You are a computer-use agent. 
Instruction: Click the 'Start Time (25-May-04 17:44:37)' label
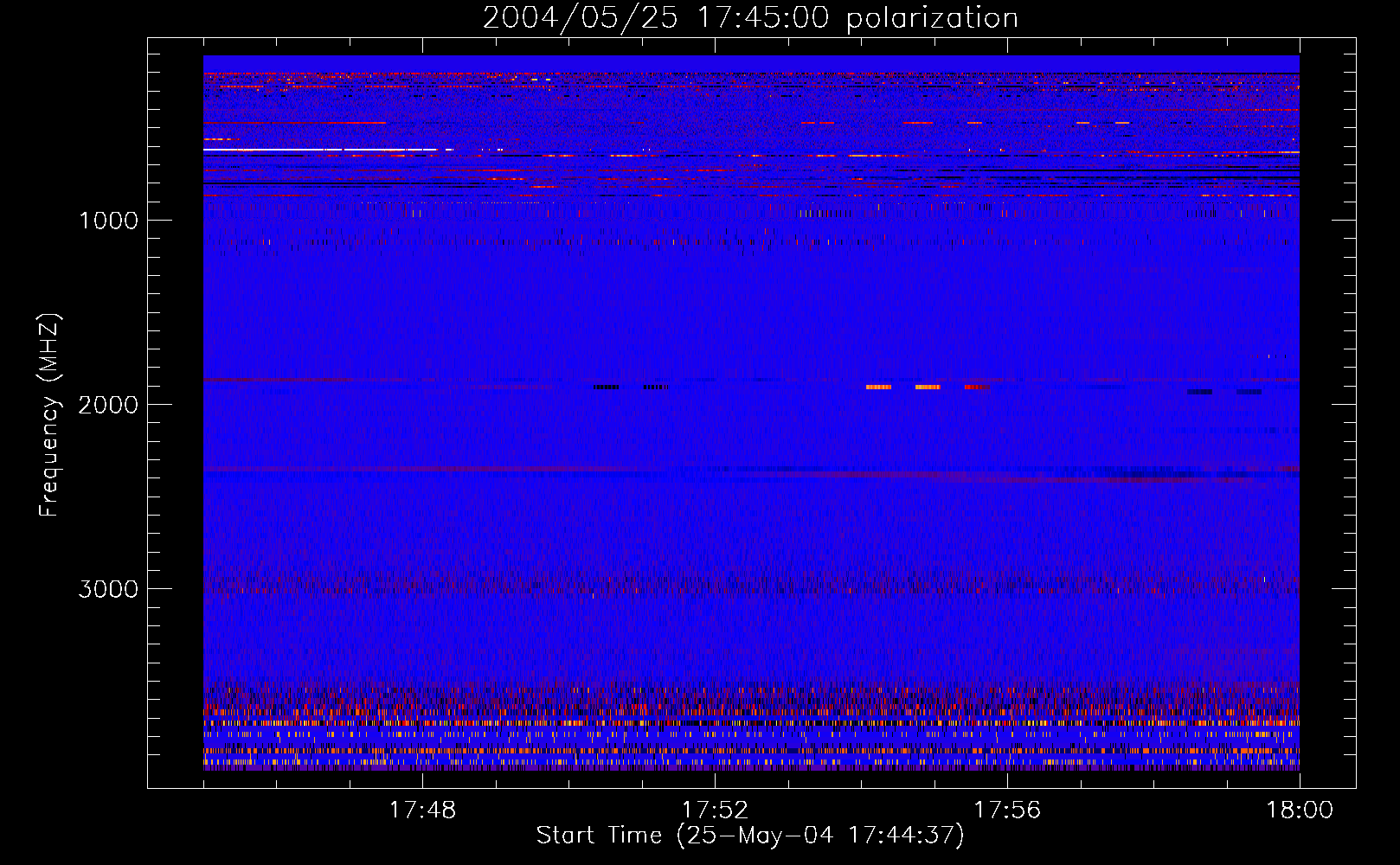click(x=750, y=836)
